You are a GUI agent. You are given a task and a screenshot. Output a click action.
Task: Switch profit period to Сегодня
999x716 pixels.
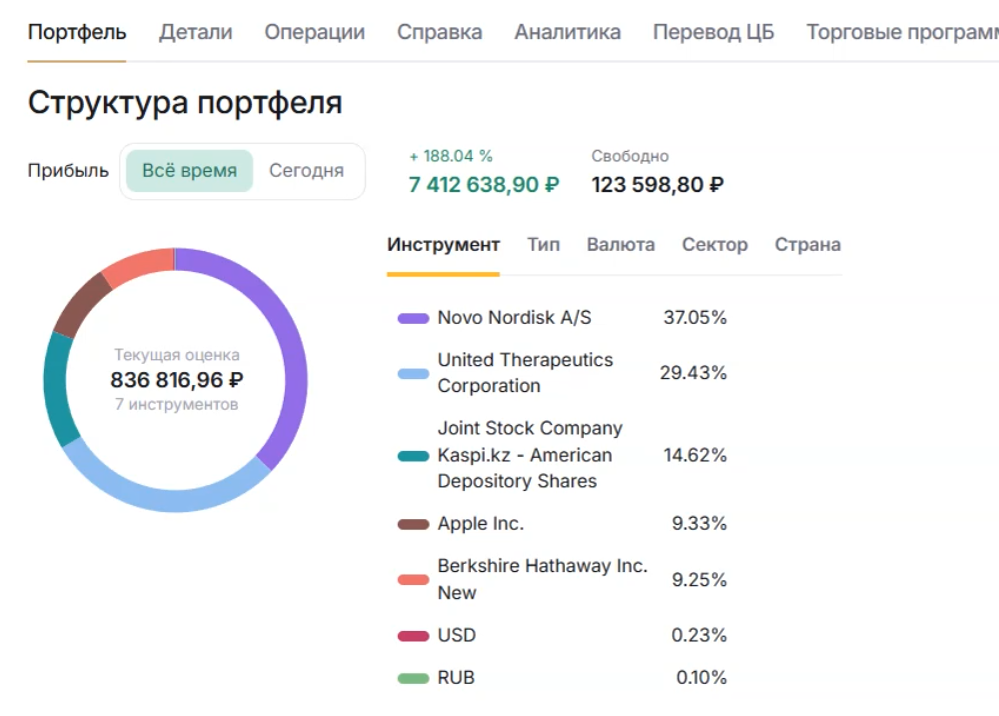[306, 170]
